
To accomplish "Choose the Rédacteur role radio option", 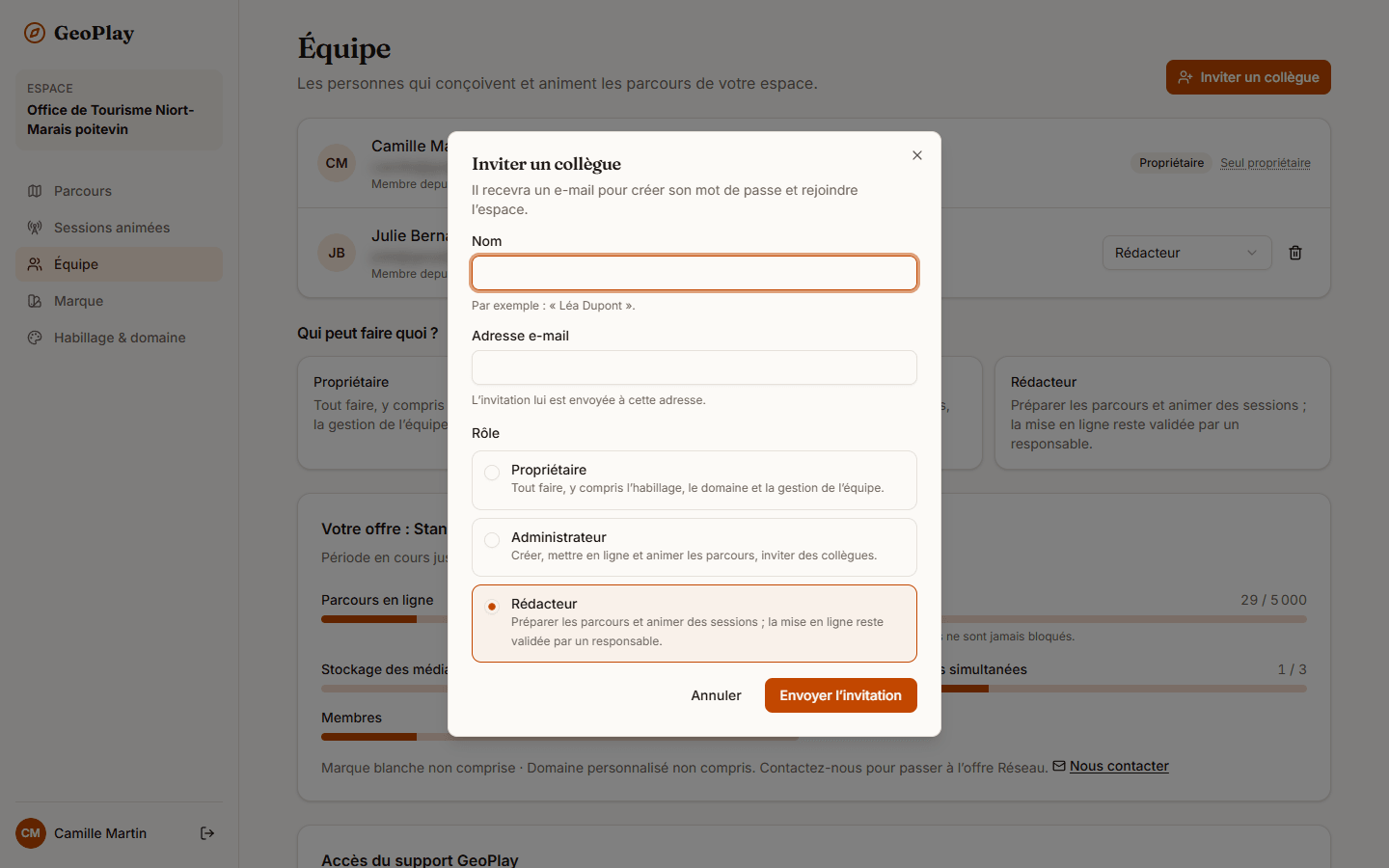I will [x=492, y=607].
